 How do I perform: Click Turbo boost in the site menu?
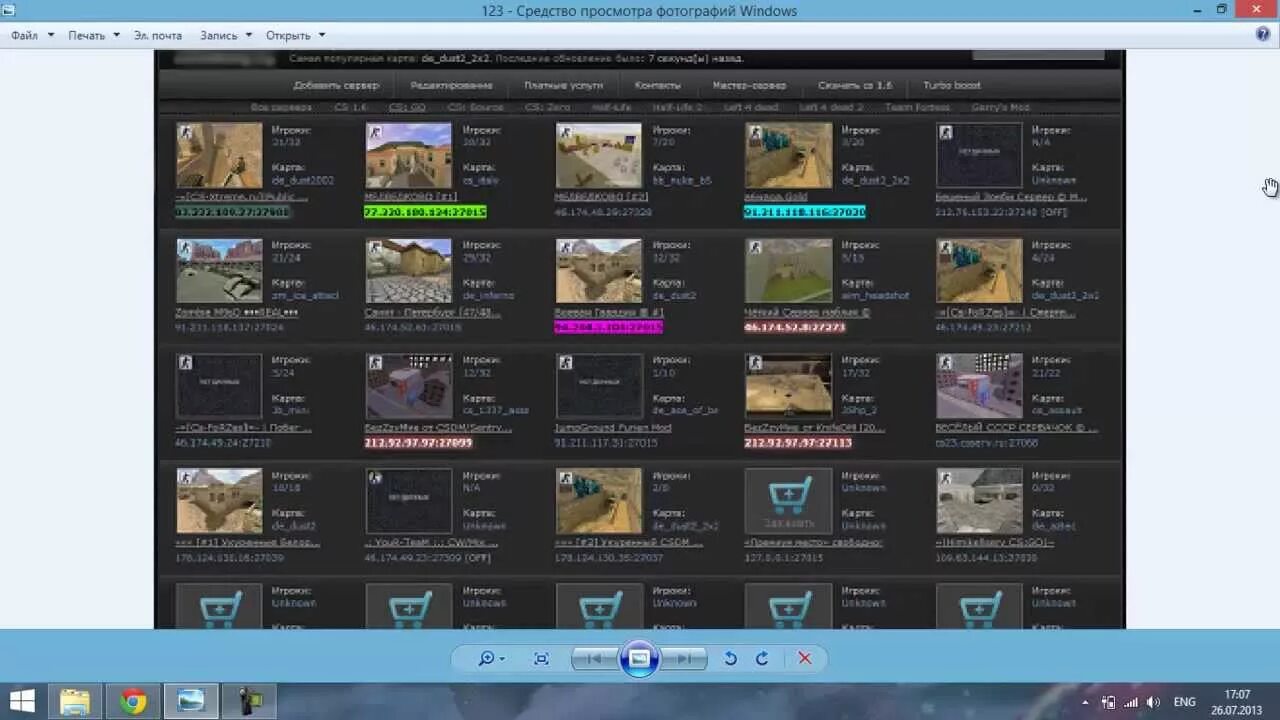(x=952, y=86)
